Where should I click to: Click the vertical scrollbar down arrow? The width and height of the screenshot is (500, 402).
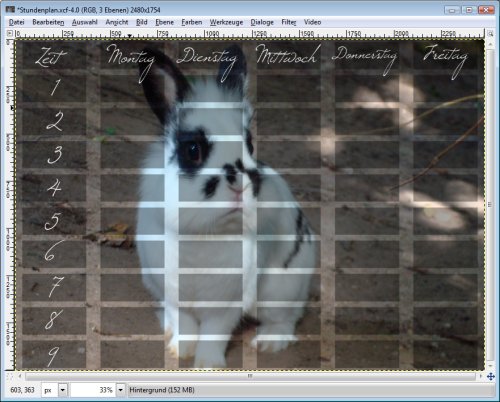490,366
